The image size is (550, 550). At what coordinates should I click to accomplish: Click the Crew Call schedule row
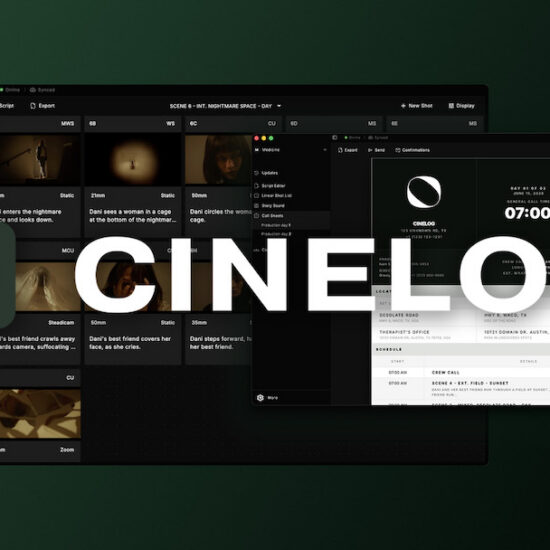coord(461,373)
